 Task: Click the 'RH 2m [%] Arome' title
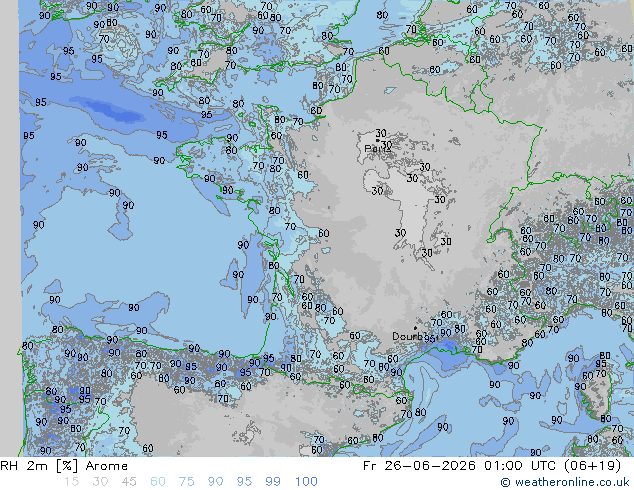pyautogui.click(x=64, y=466)
